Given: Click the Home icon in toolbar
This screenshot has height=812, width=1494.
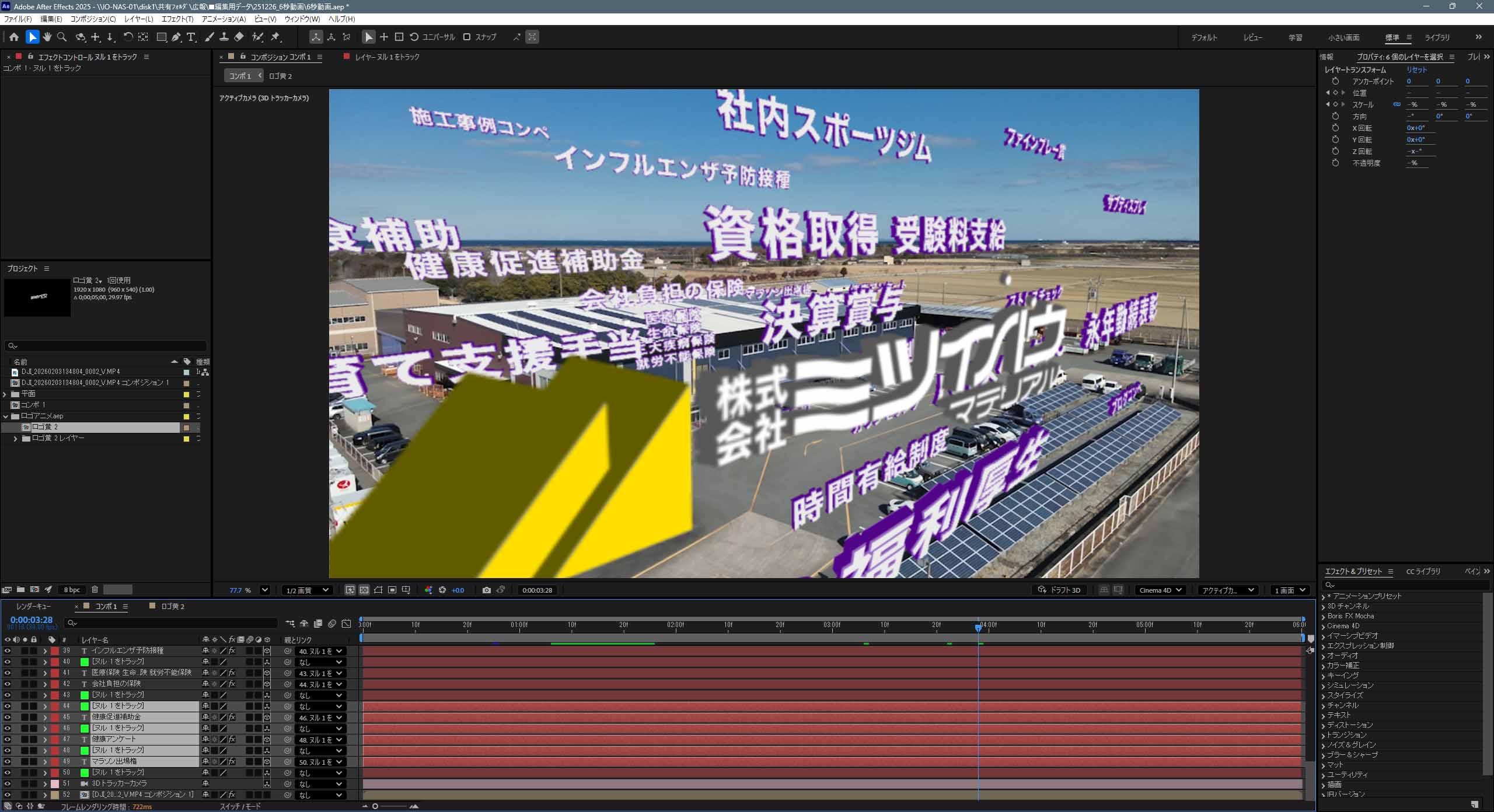Looking at the screenshot, I should (14, 37).
